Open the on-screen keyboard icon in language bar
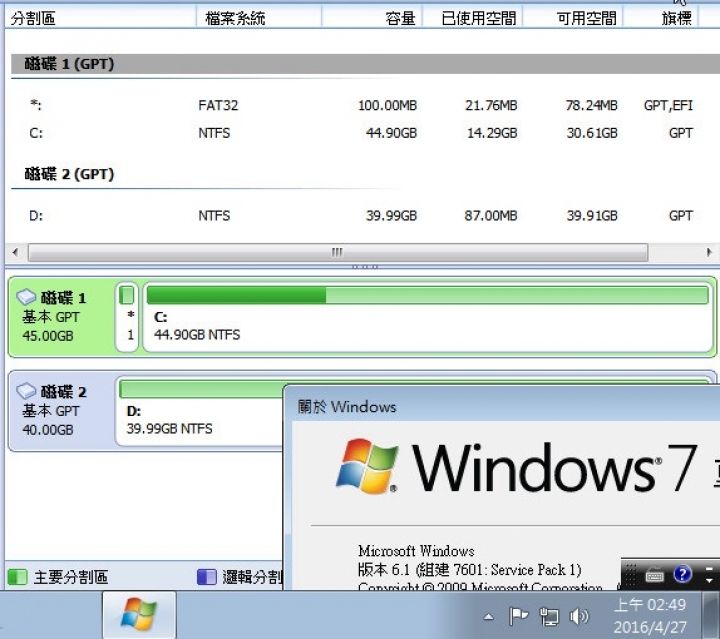 (654, 574)
